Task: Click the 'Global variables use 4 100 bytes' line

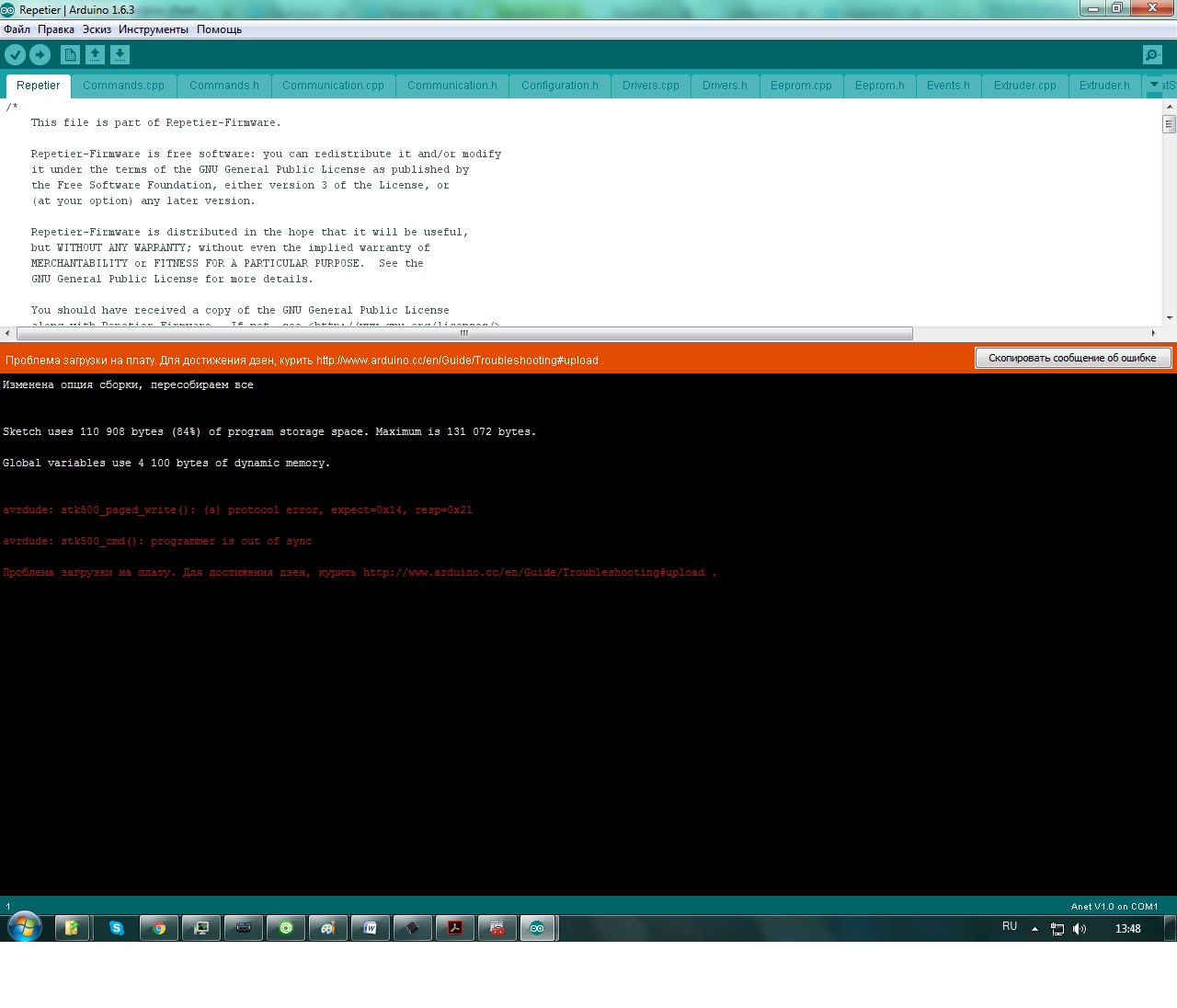Action: (x=166, y=464)
